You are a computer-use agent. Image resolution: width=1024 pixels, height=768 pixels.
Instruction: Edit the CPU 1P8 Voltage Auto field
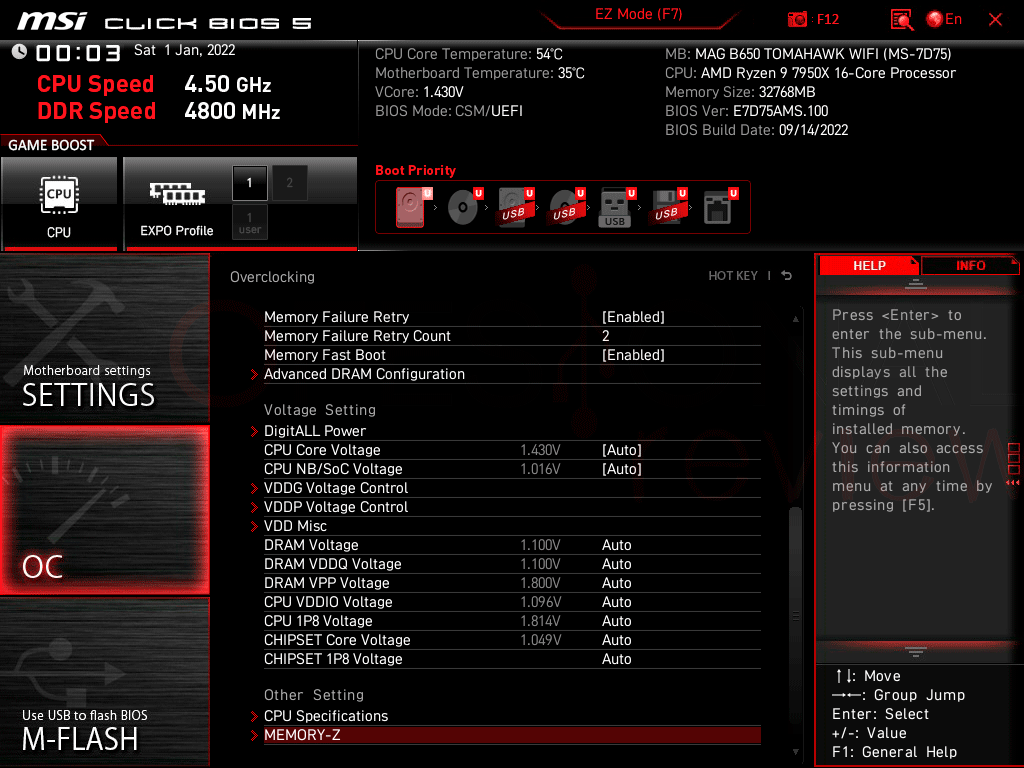click(616, 620)
